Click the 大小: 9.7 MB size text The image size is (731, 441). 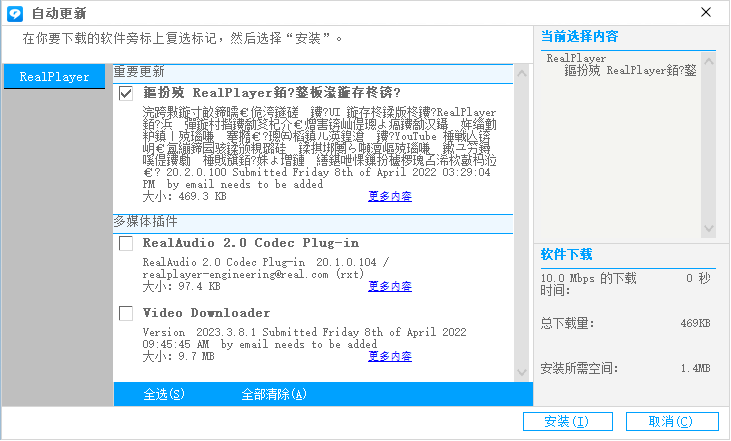(179, 356)
